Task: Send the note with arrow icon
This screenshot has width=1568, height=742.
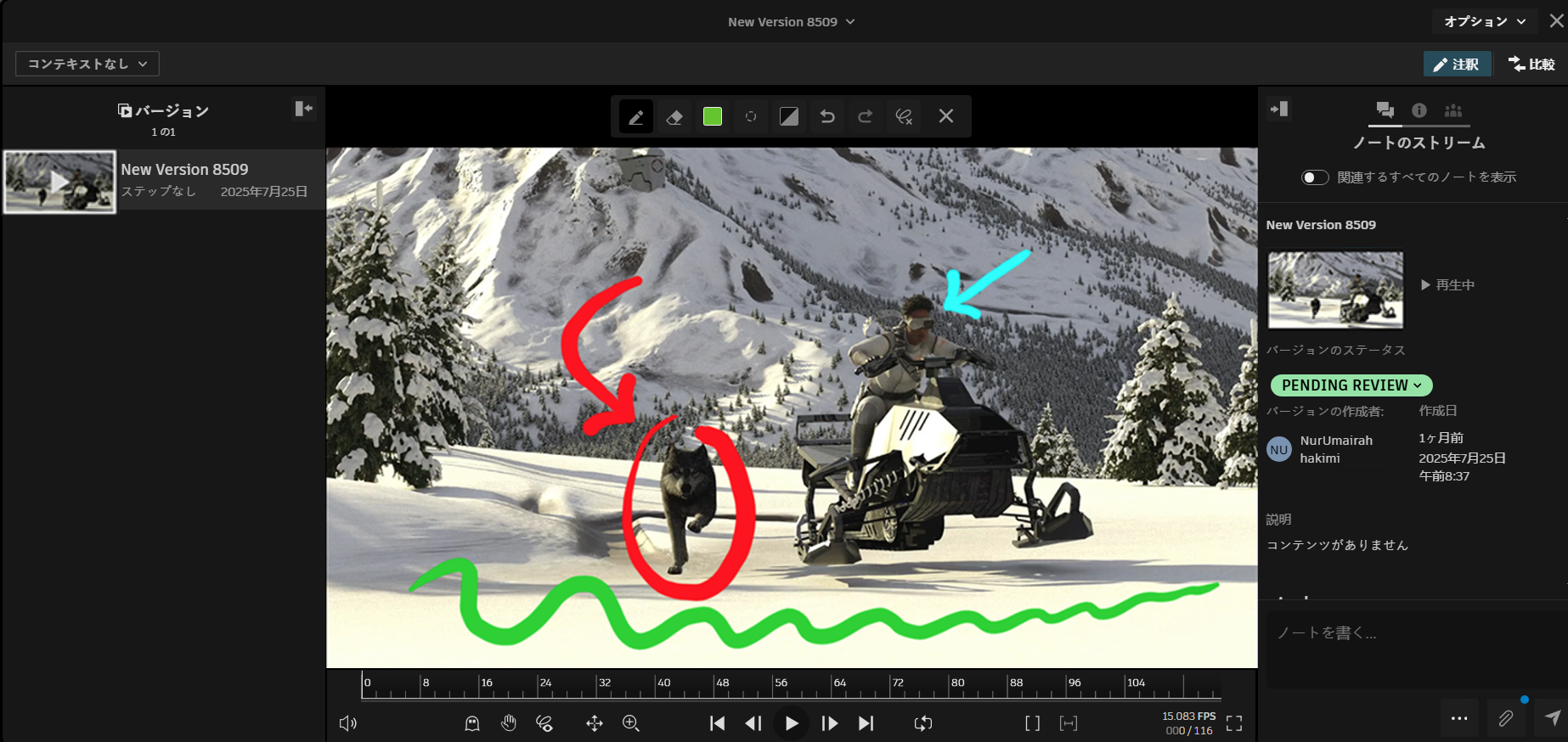Action: [1552, 718]
